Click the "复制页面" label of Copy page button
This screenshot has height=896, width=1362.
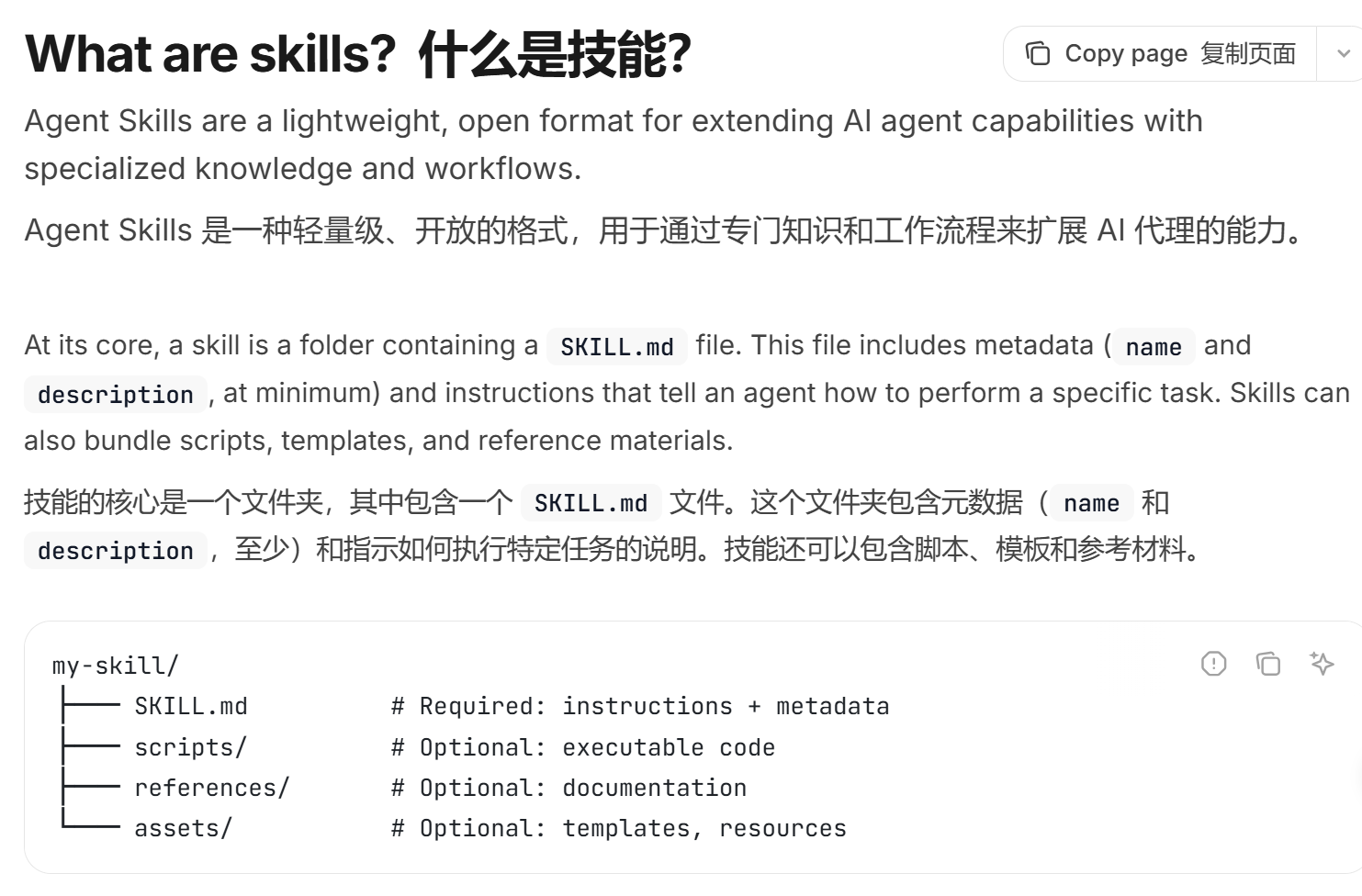point(1248,53)
